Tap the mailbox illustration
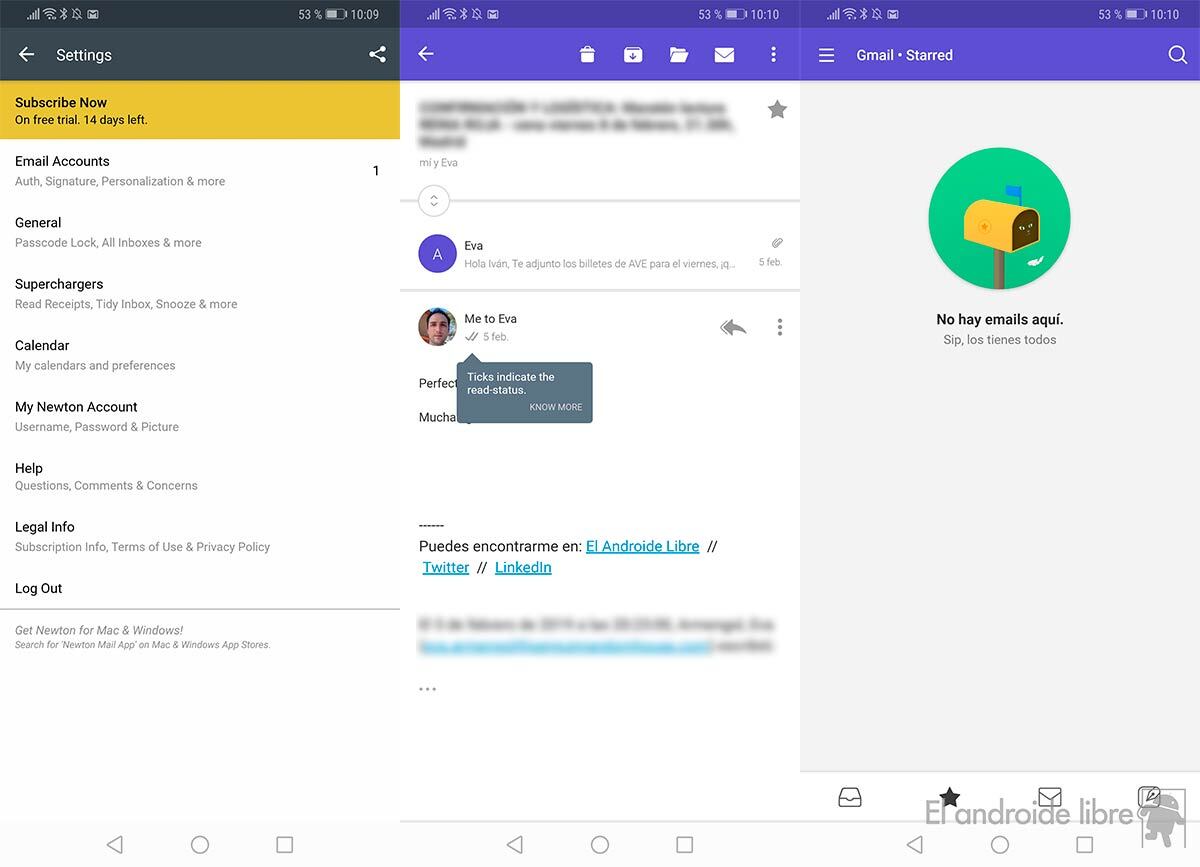Screen dimensions: 1200x867 [999, 219]
